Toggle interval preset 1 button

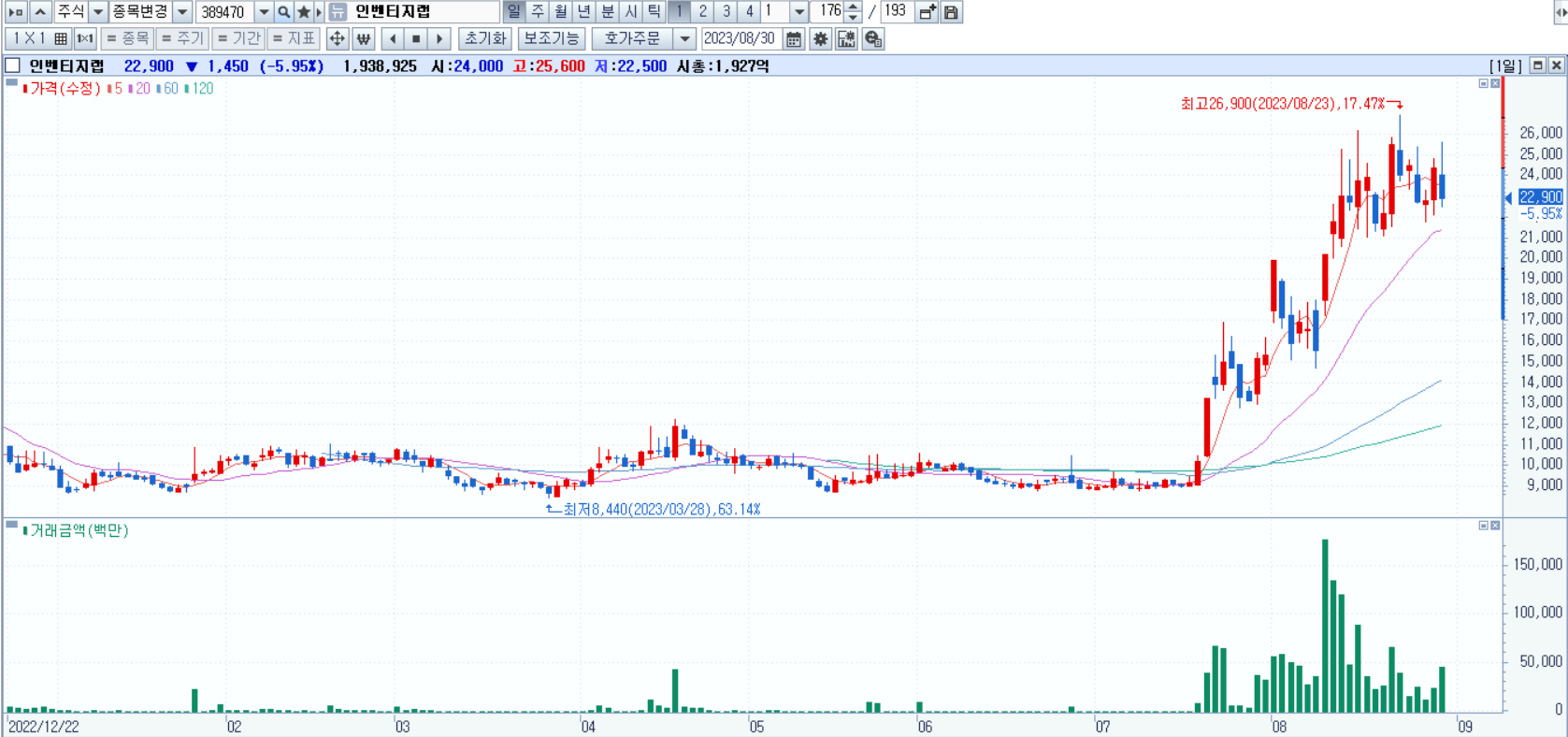(x=680, y=12)
